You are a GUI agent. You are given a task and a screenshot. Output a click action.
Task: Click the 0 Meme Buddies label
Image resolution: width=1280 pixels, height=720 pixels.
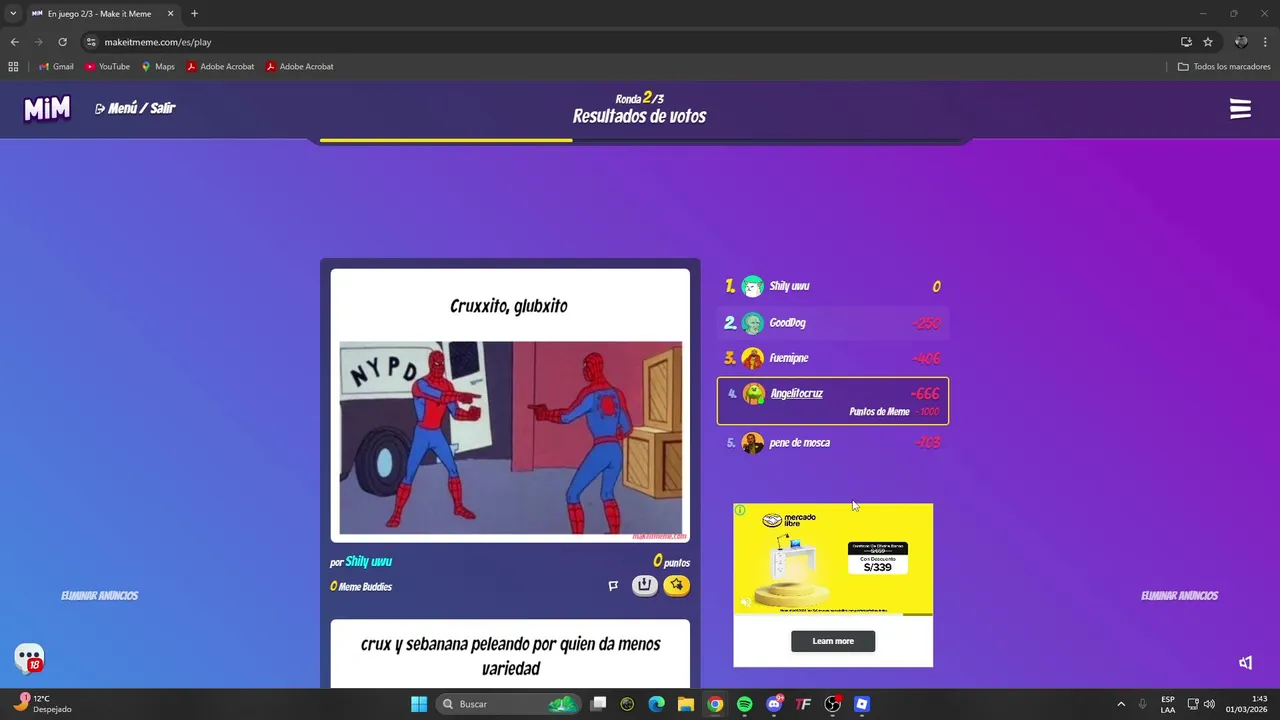click(x=361, y=586)
